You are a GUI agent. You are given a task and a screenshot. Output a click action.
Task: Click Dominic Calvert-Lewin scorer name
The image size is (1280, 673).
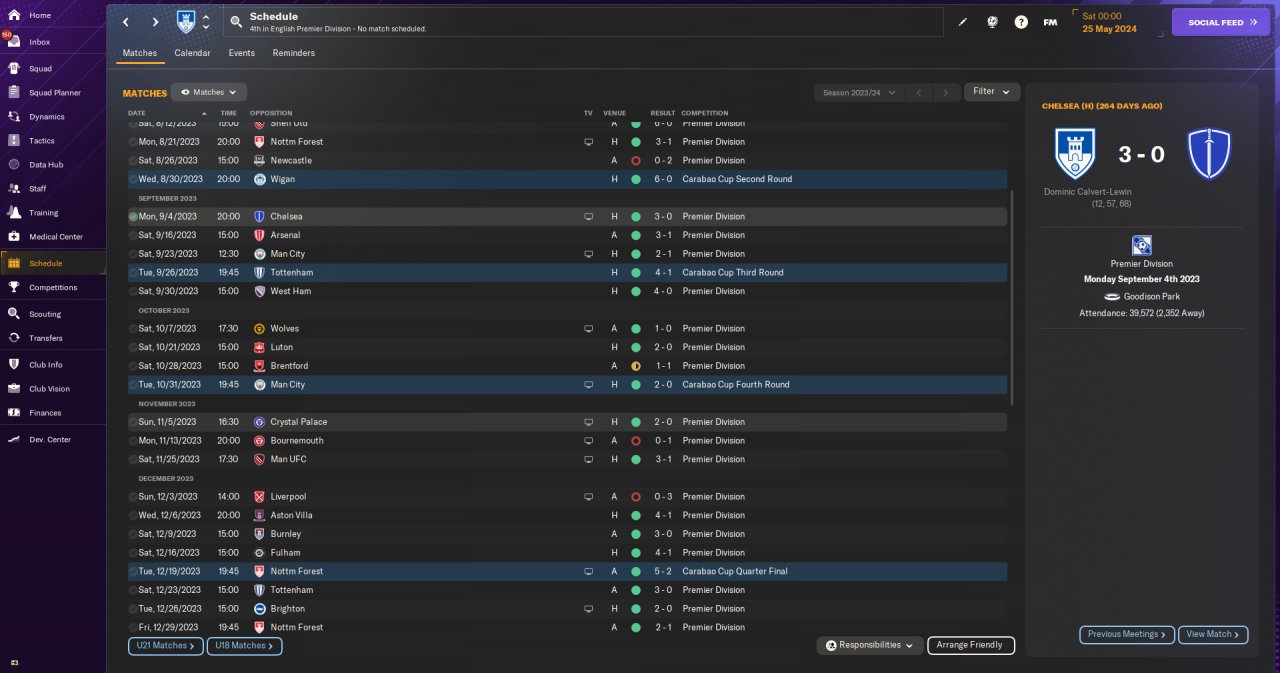pos(1088,192)
